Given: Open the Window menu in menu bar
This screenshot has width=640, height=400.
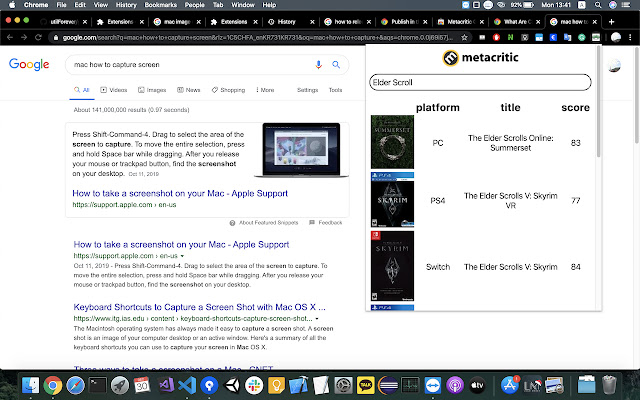Looking at the screenshot, I should [x=243, y=5].
